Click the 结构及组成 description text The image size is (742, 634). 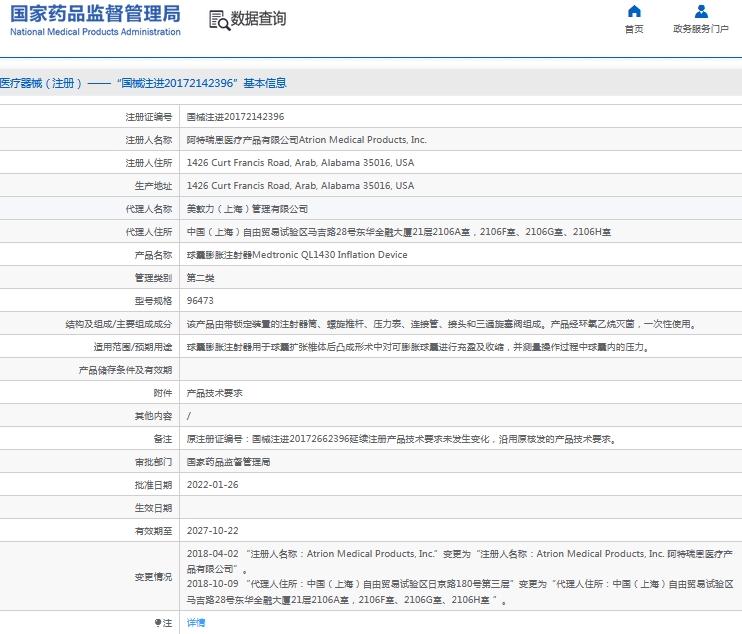442,324
